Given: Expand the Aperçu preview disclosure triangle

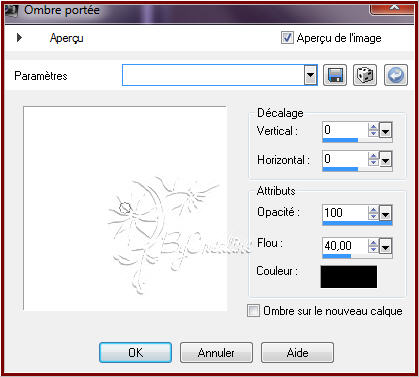Looking at the screenshot, I should point(19,37).
